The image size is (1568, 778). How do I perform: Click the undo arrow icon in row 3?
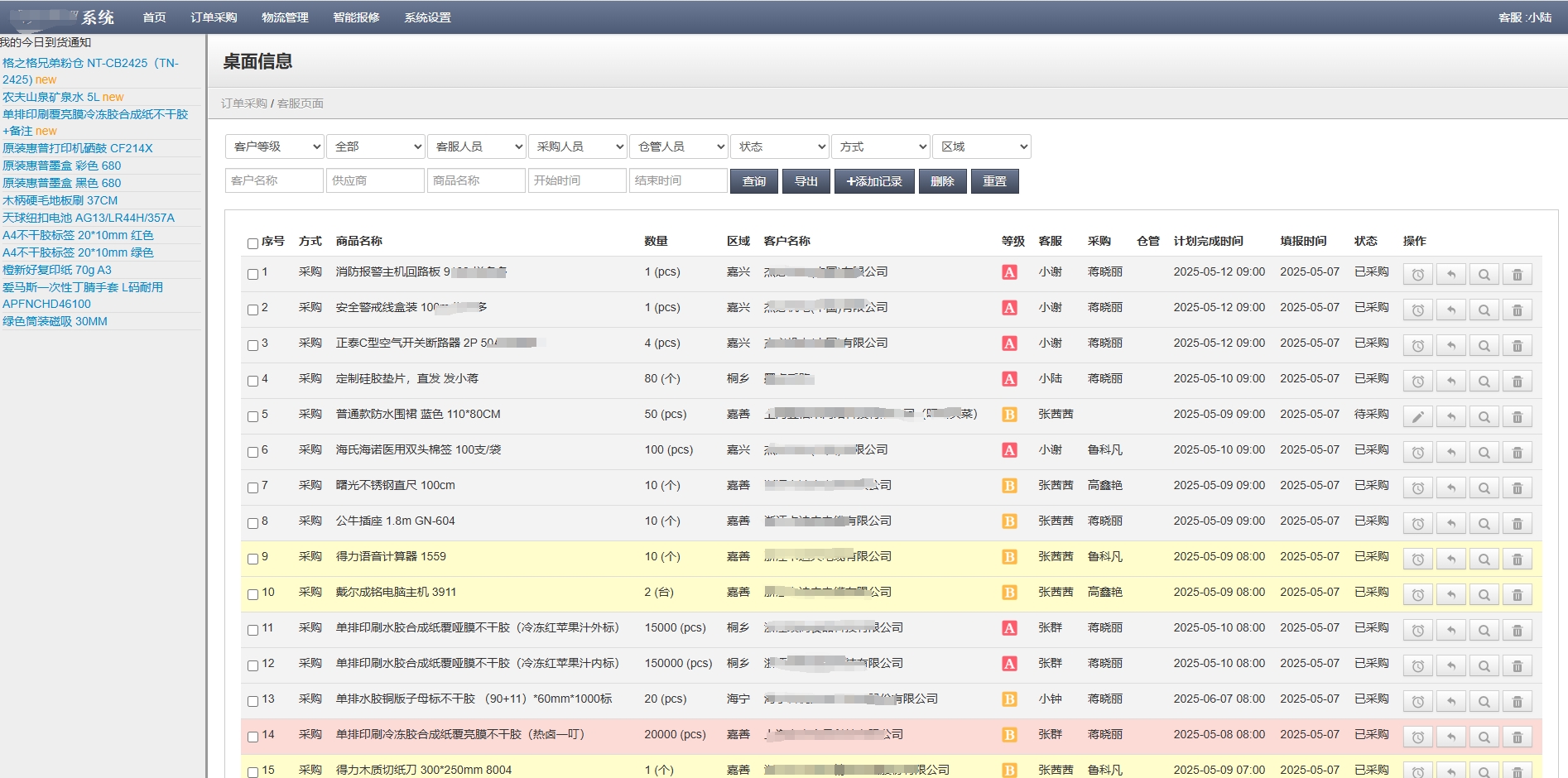click(1450, 346)
